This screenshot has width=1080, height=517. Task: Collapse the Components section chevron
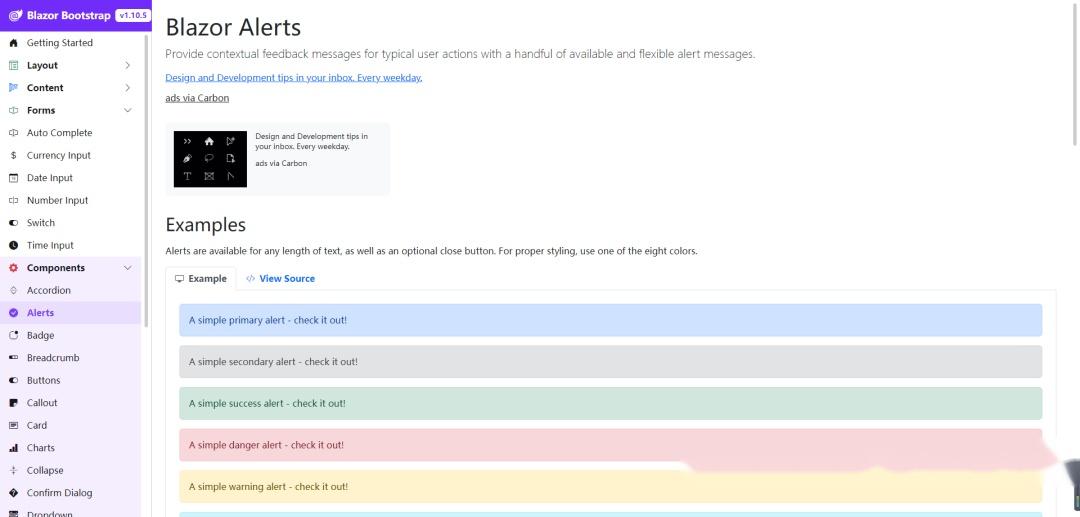[x=127, y=268]
